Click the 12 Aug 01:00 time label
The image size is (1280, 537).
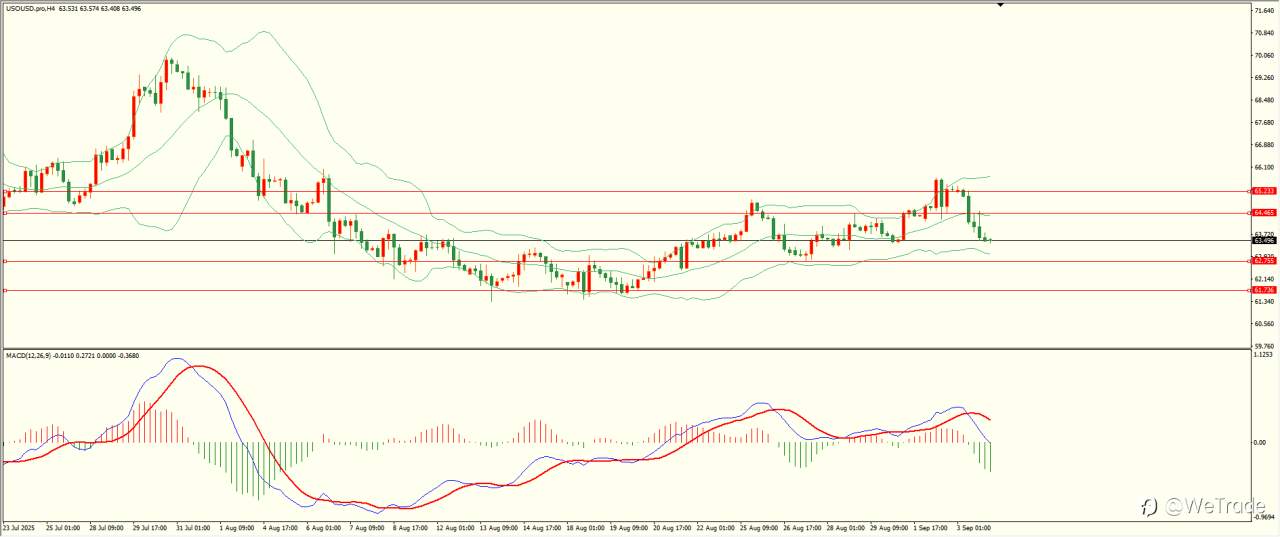pos(457,526)
